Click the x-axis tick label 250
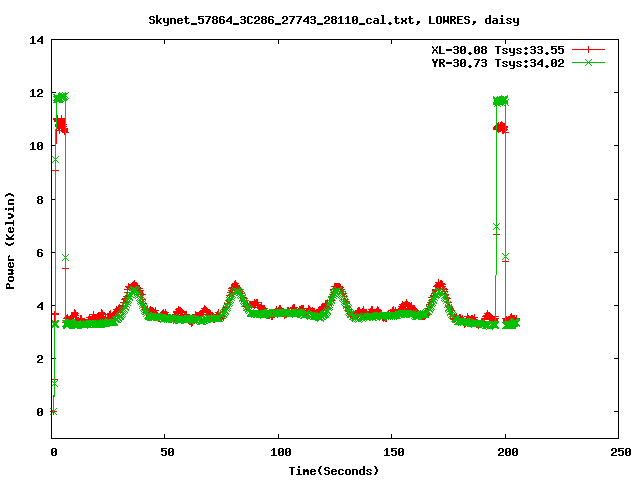 [621, 452]
